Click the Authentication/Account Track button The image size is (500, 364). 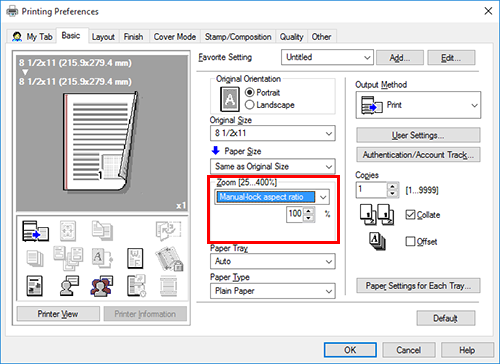point(418,155)
